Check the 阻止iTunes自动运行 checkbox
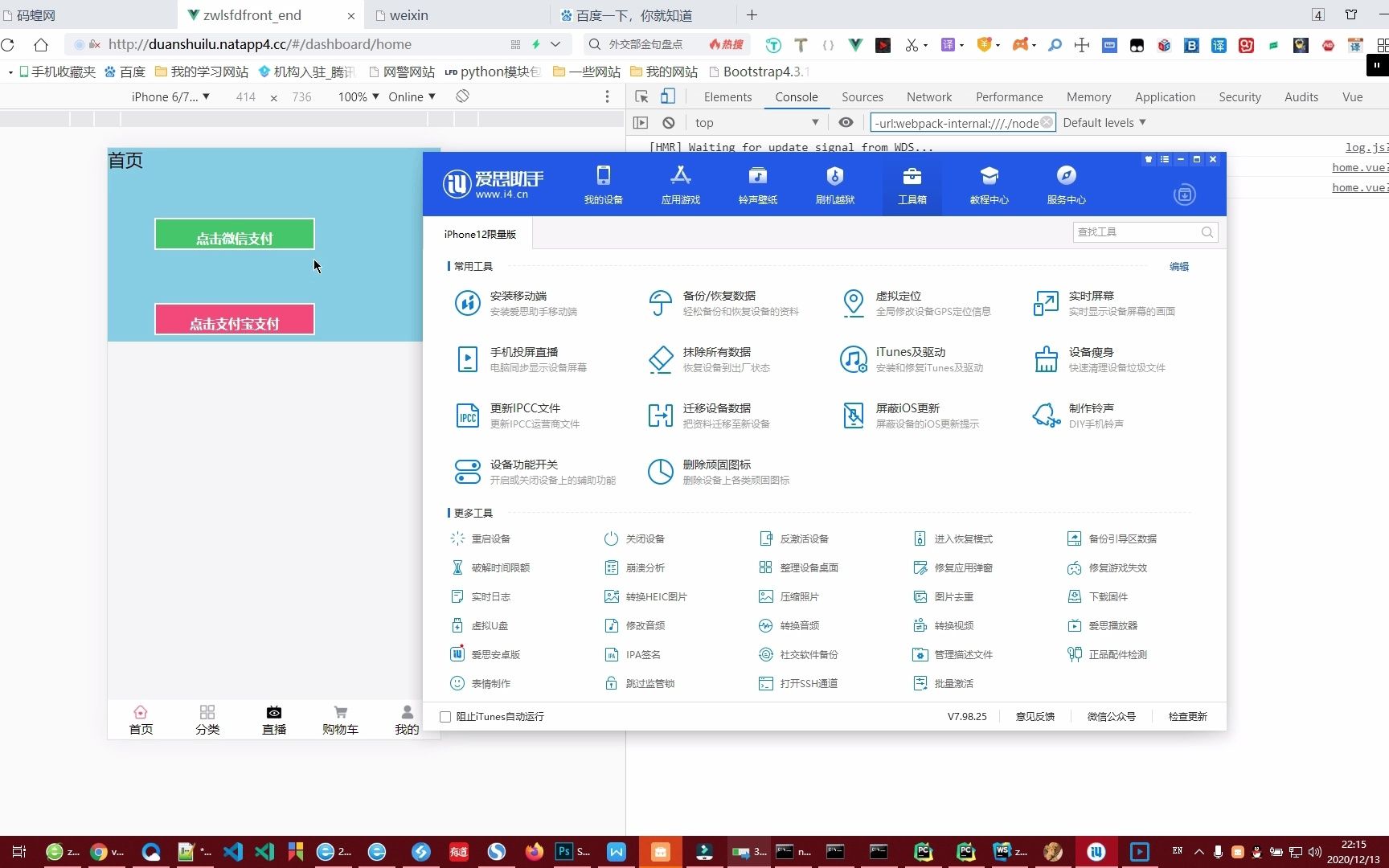This screenshot has width=1389, height=868. coord(445,716)
